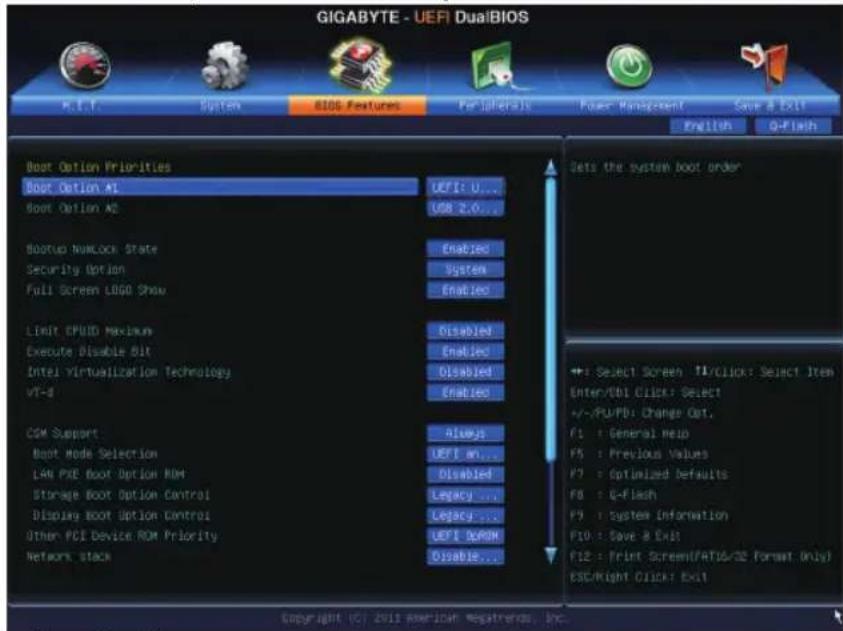
Task: Click the F1 General Help line
Action: pyautogui.click(x=630, y=433)
